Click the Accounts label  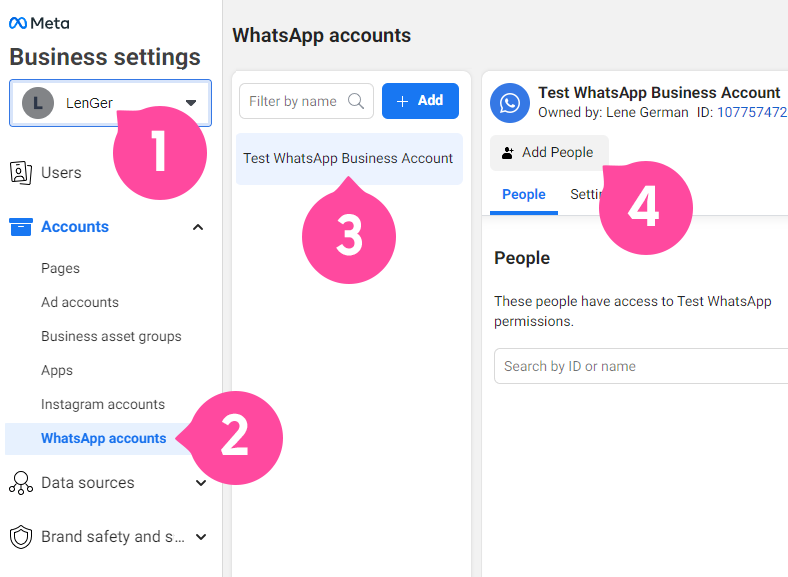tap(75, 227)
